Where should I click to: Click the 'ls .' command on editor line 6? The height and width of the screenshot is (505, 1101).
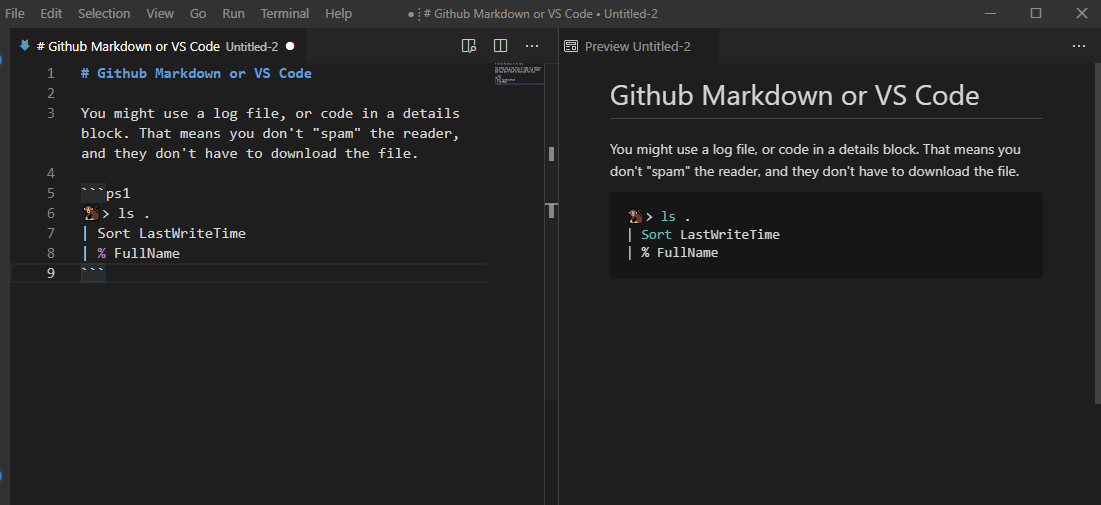[133, 214]
